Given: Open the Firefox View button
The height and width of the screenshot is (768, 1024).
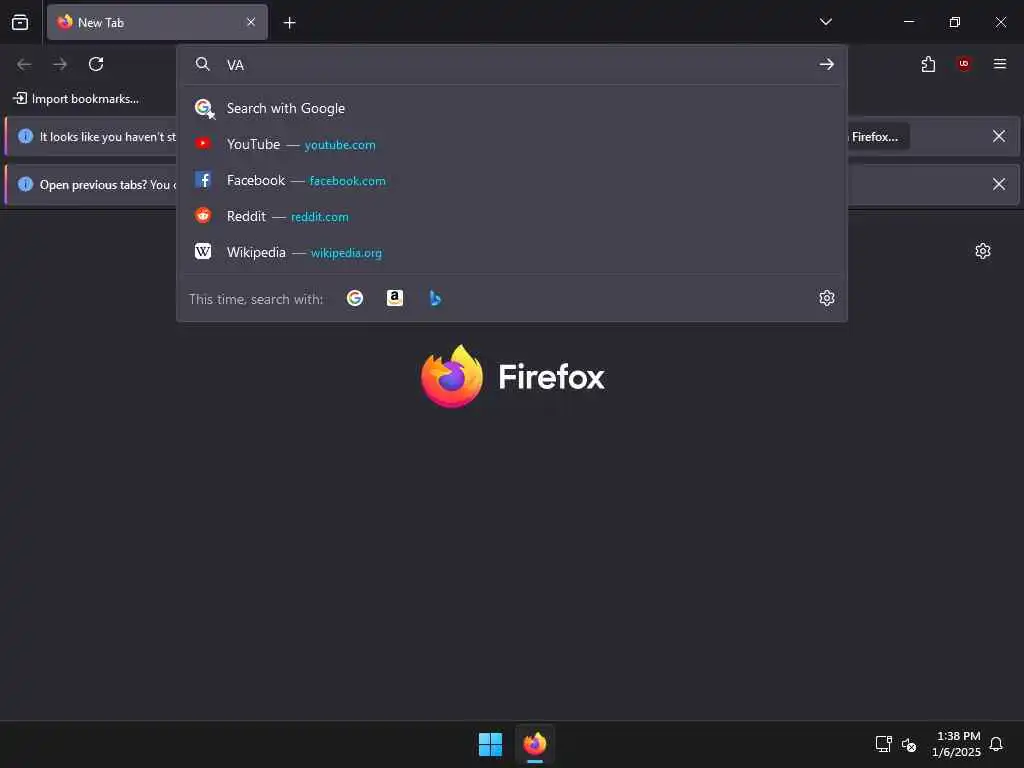Looking at the screenshot, I should coord(20,22).
